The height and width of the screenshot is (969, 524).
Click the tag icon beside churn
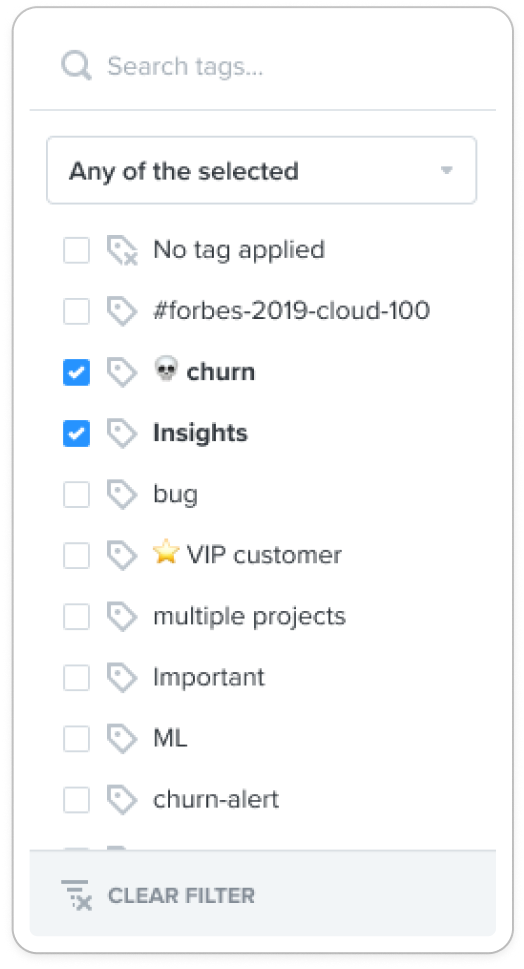[x=122, y=372]
